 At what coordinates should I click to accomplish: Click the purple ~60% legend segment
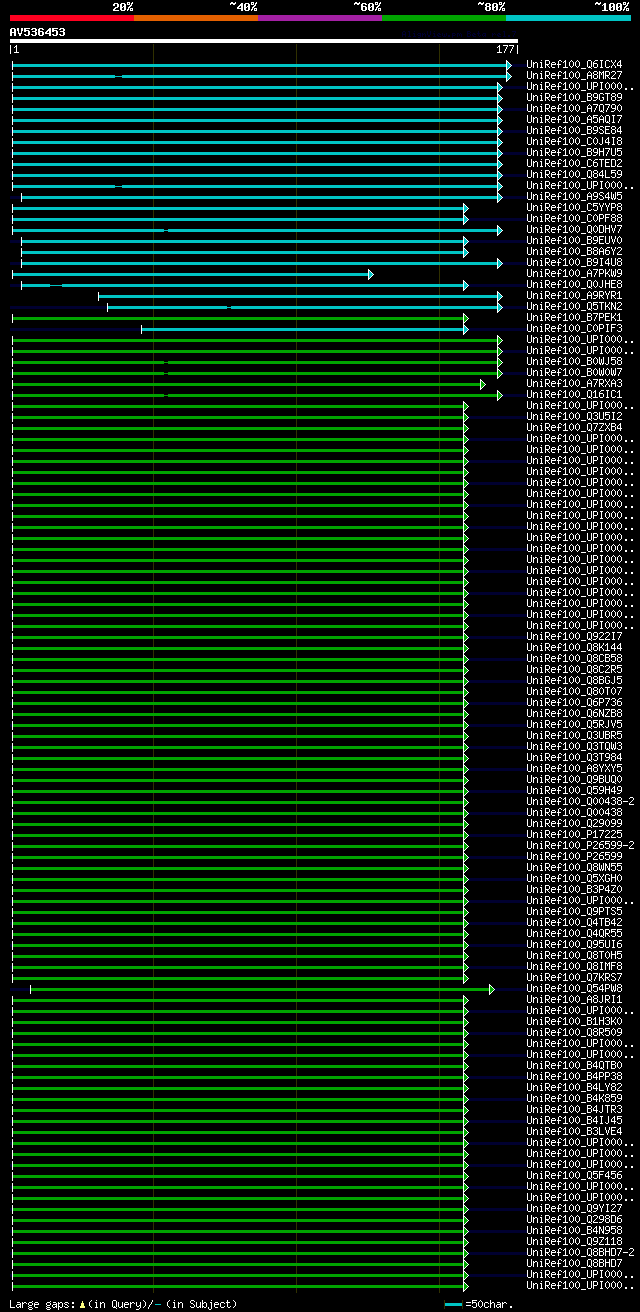click(319, 17)
